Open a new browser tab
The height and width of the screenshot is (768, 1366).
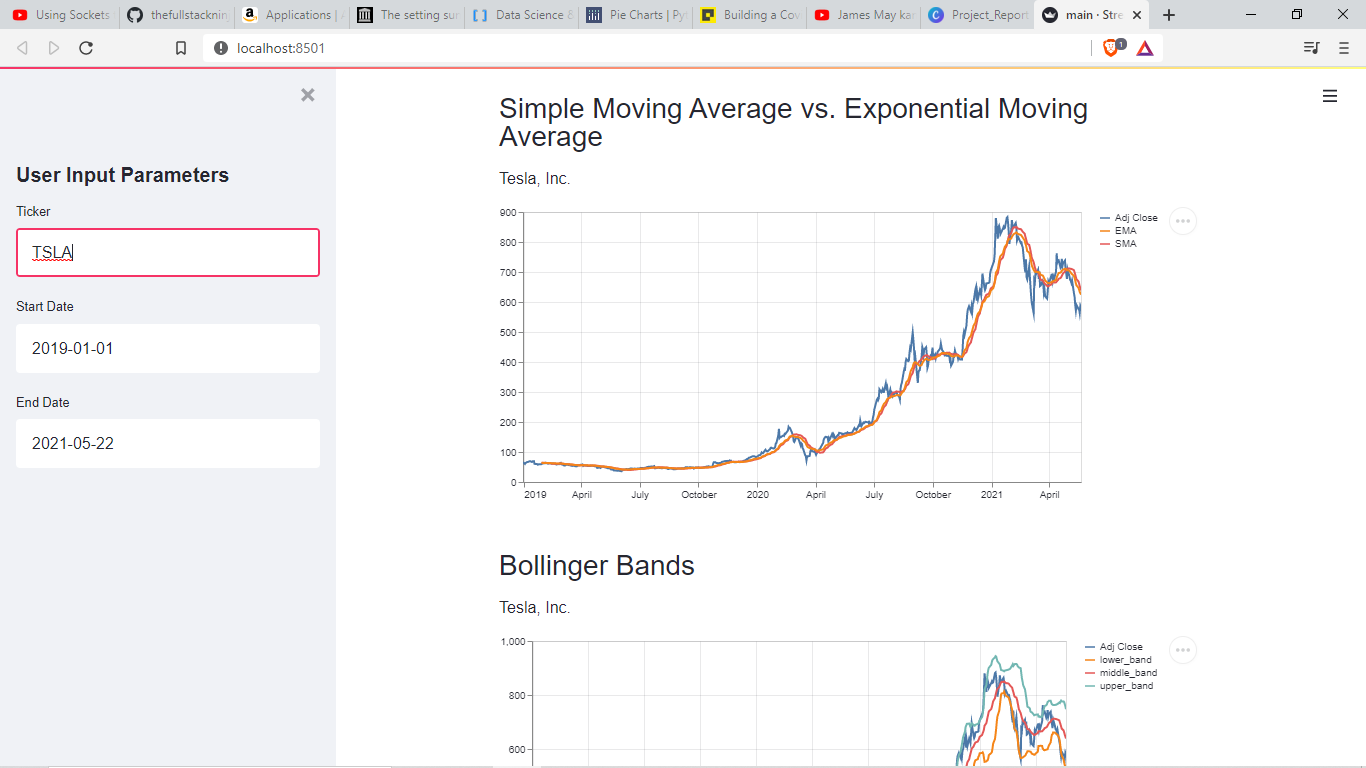pyautogui.click(x=1169, y=15)
